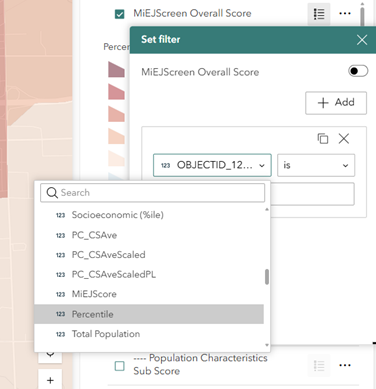The height and width of the screenshot is (389, 376).
Task: Select Socioeconomic (%ile) field
Action: pos(149,215)
